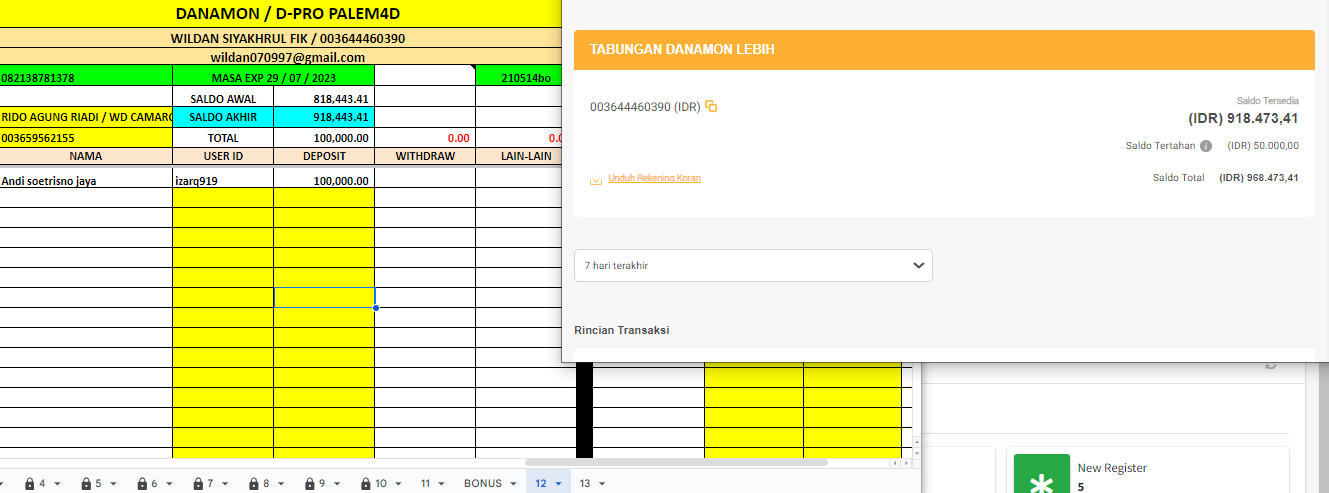Select the SALDO AWAL label cell

coord(223,98)
